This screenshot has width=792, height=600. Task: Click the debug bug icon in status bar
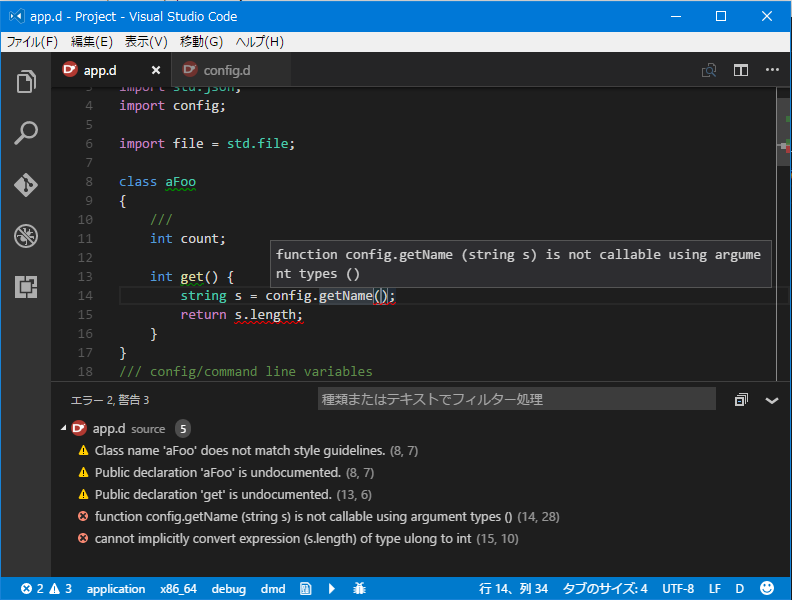(x=359, y=588)
